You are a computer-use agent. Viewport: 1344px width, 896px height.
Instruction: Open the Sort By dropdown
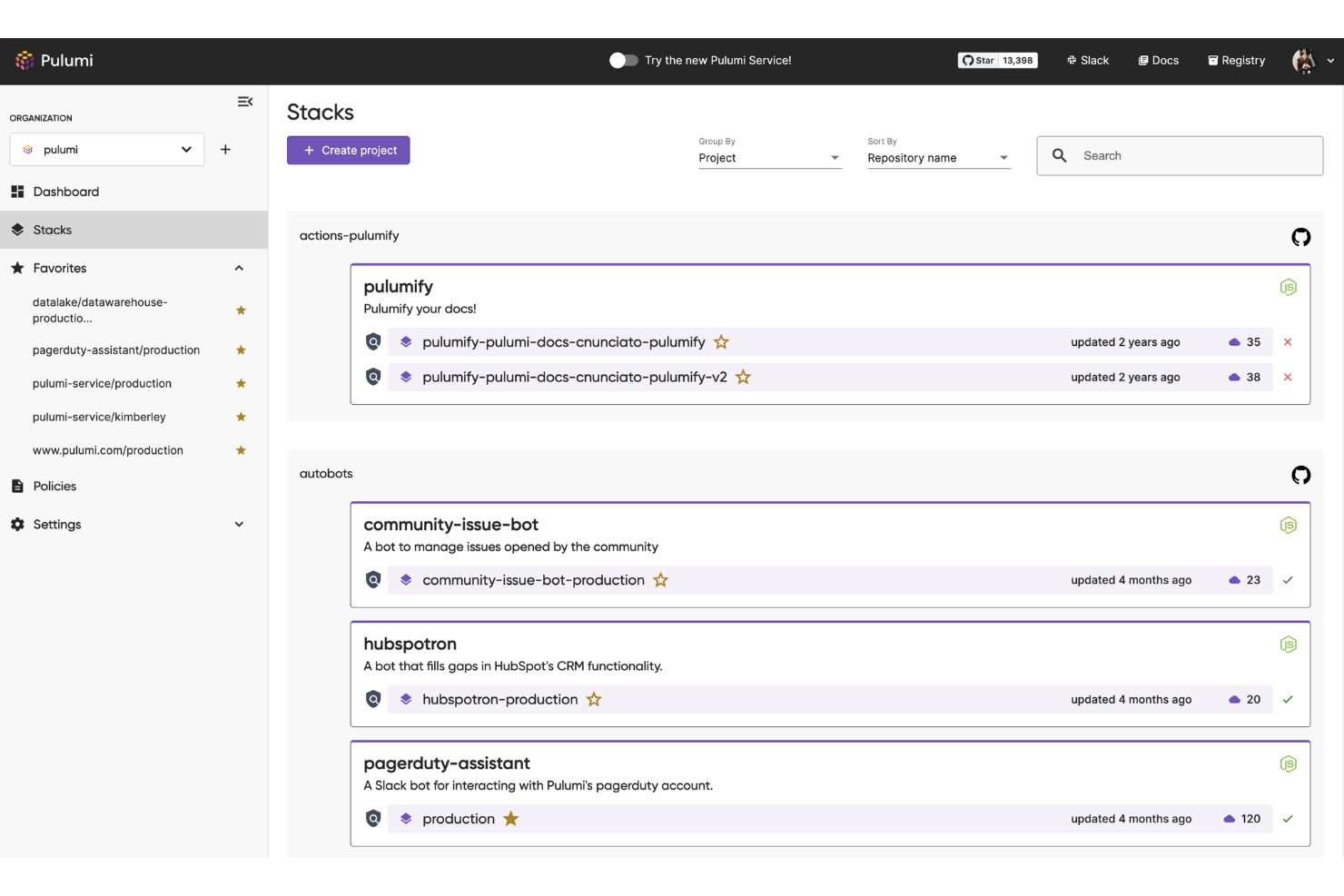939,158
